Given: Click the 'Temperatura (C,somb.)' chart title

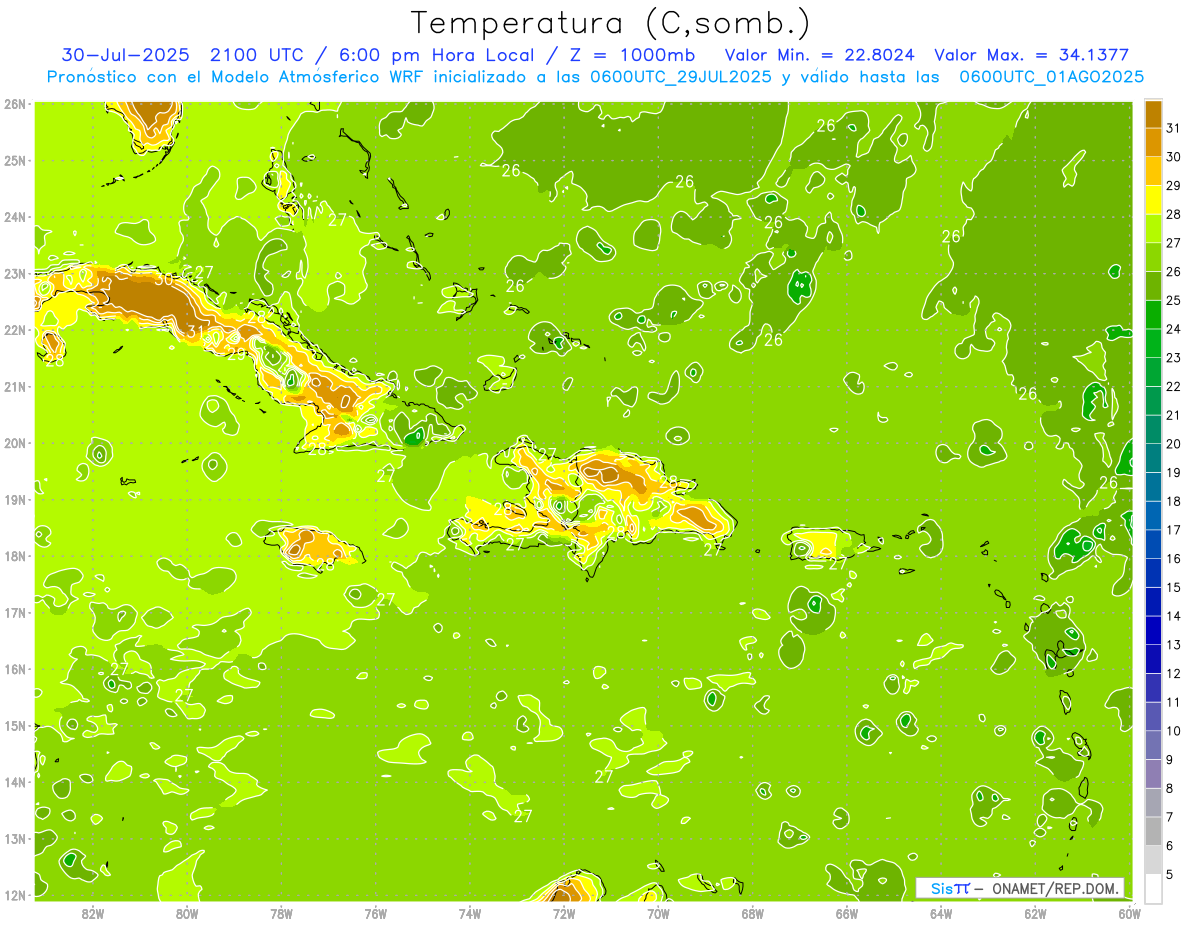Looking at the screenshot, I should 611,23.
